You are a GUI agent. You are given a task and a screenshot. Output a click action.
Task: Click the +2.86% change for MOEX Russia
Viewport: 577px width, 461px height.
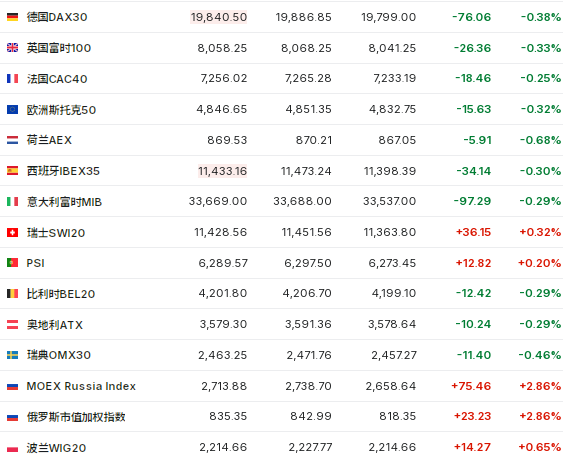tap(540, 386)
